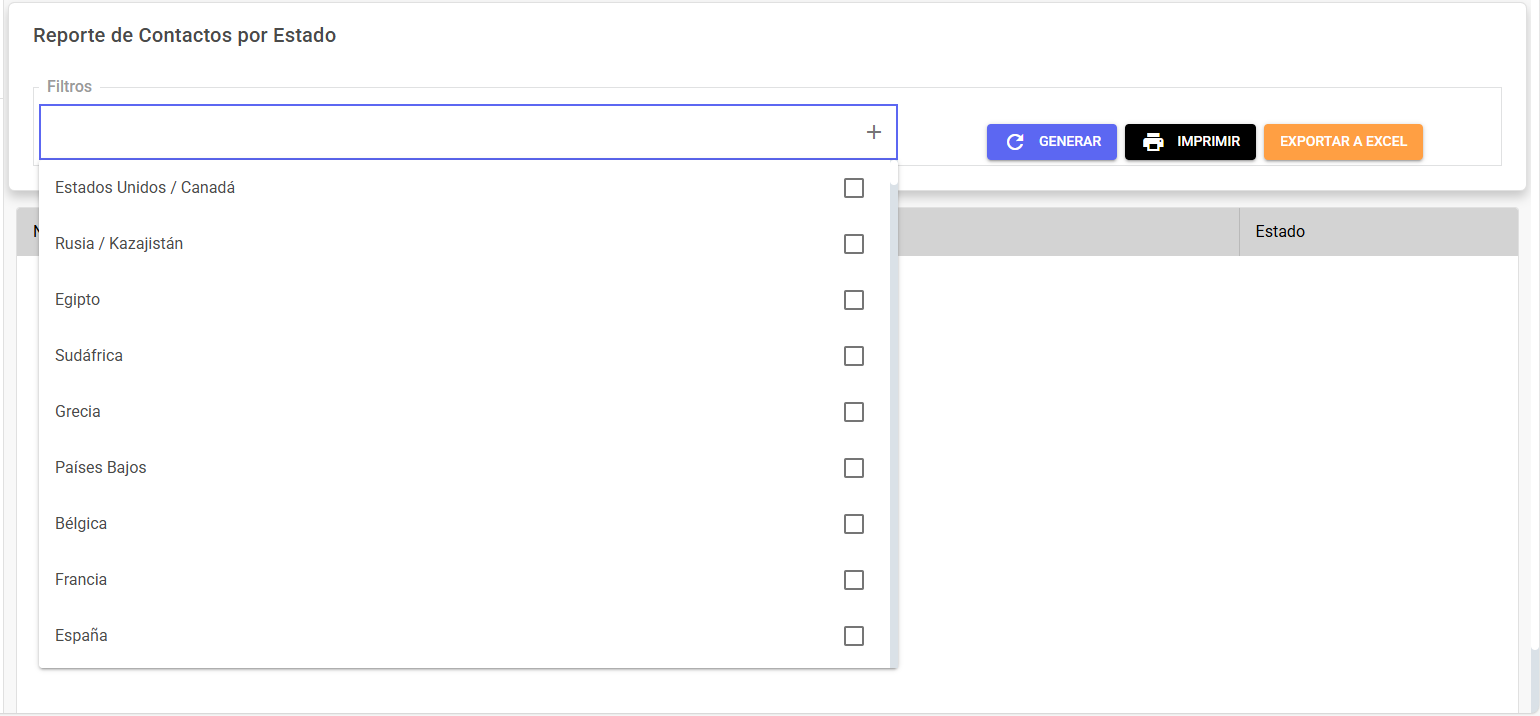Focus the filter selection input field
Screen dimensions: 1540x716
point(468,132)
